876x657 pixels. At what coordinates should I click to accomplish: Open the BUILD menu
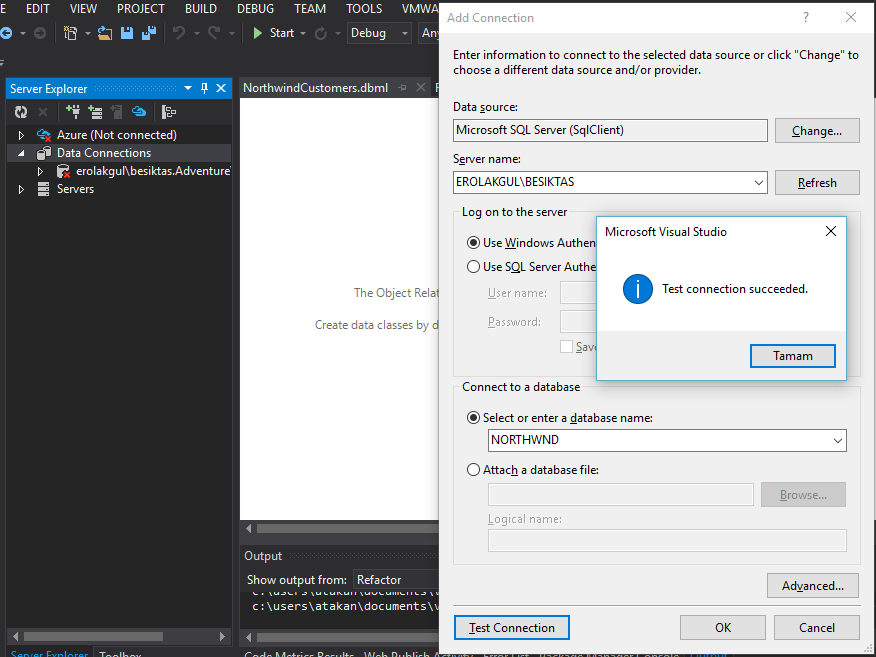201,9
